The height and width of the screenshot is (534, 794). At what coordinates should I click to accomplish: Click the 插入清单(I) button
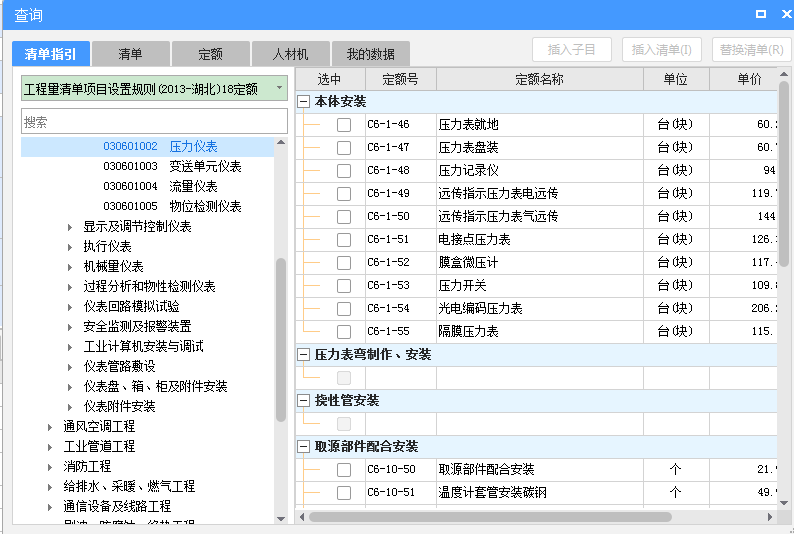[661, 50]
